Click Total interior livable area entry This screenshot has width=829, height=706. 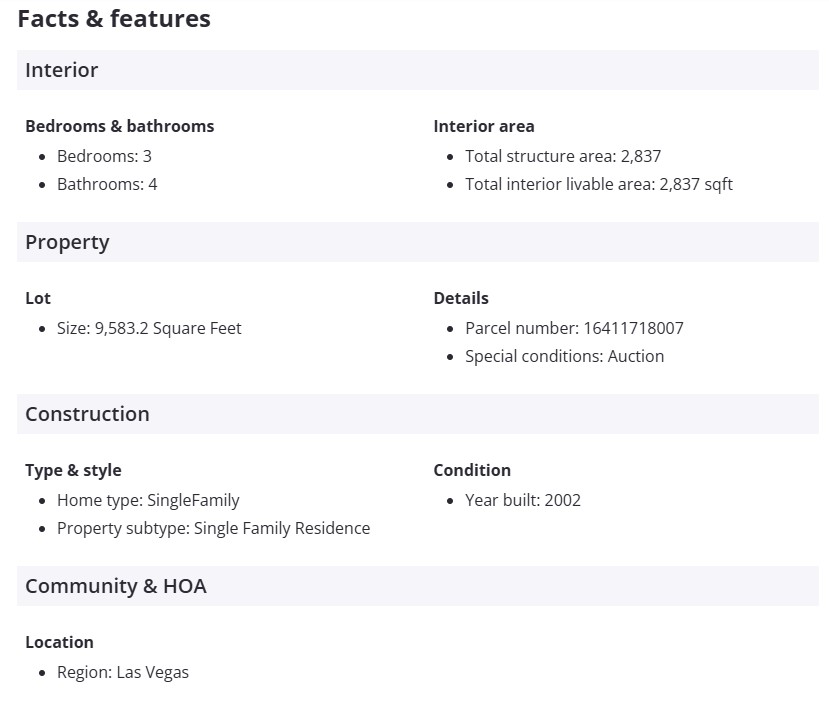599,184
